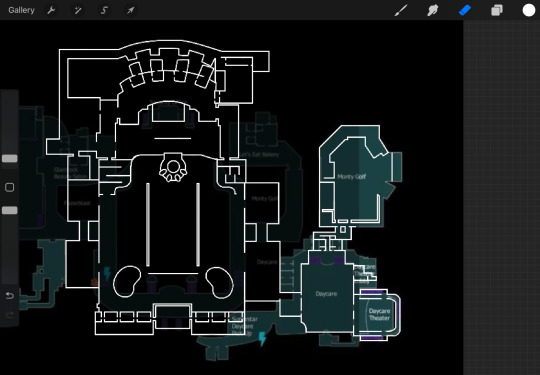Open the Layers panel
540x375 pixels.
coord(497,10)
